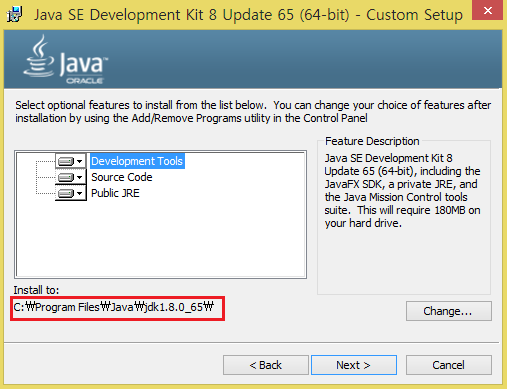Open Public JRE feature drive dropdown
This screenshot has height=389, width=507.
click(71, 193)
